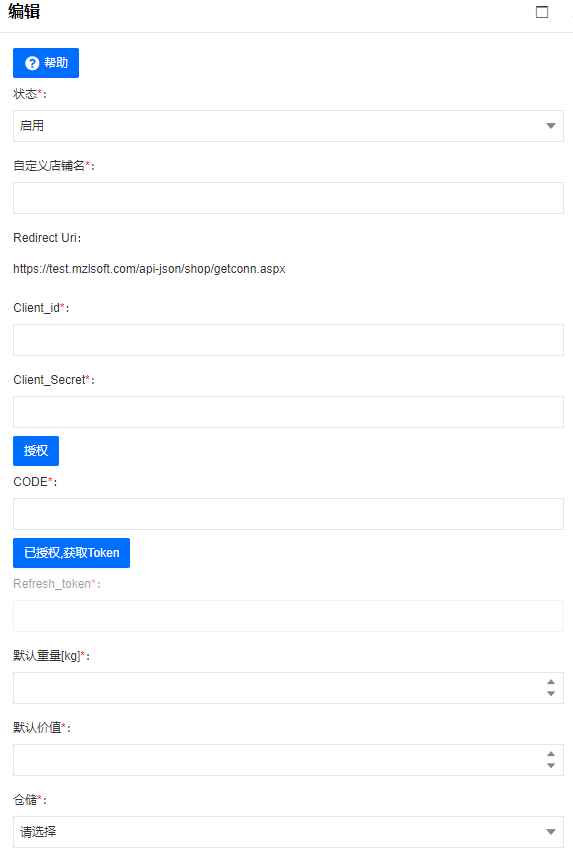Increase 默认价值 with up arrow
Screen dimensions: 573x863
click(x=551, y=754)
